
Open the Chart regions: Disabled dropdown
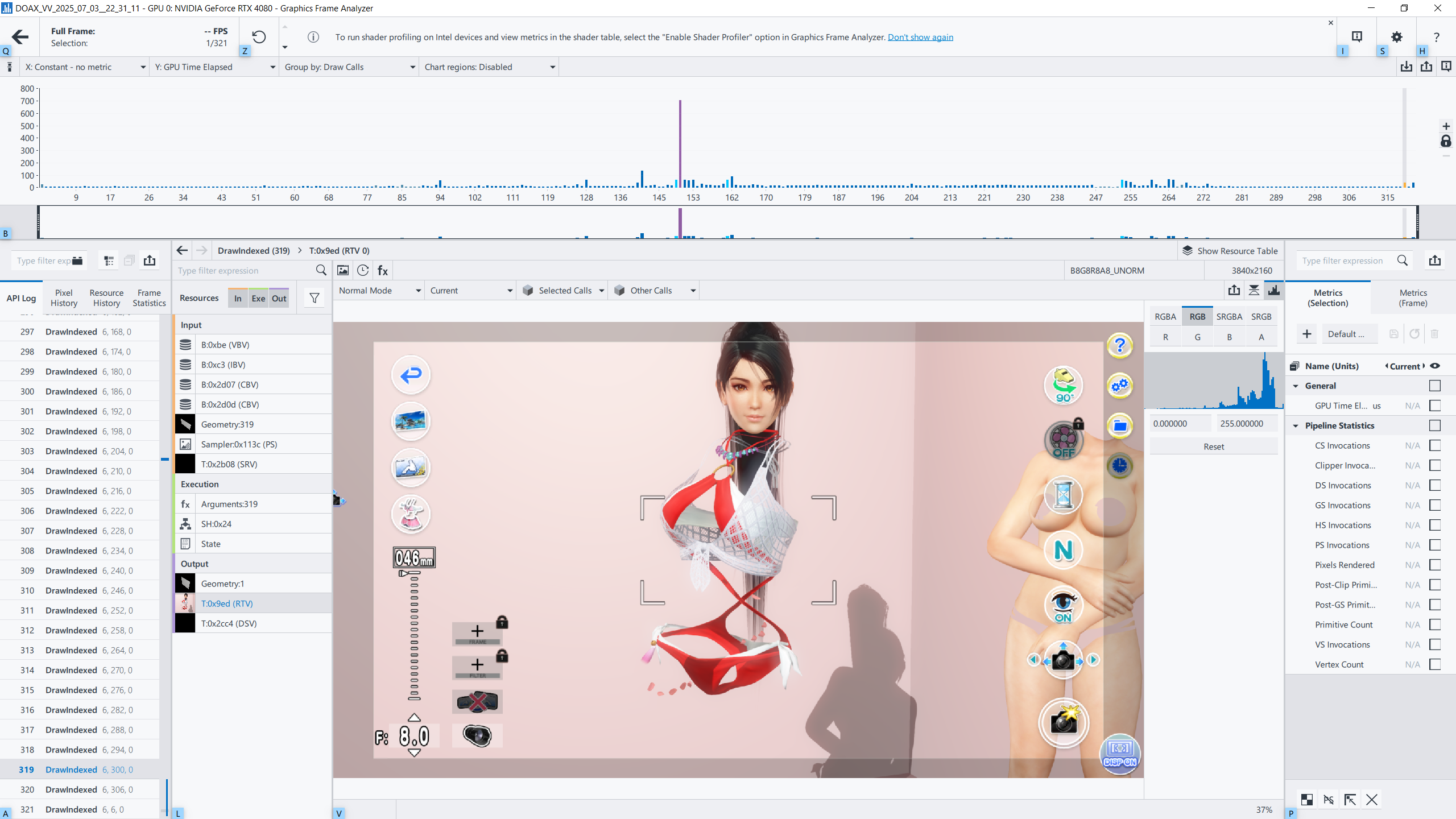(x=489, y=67)
